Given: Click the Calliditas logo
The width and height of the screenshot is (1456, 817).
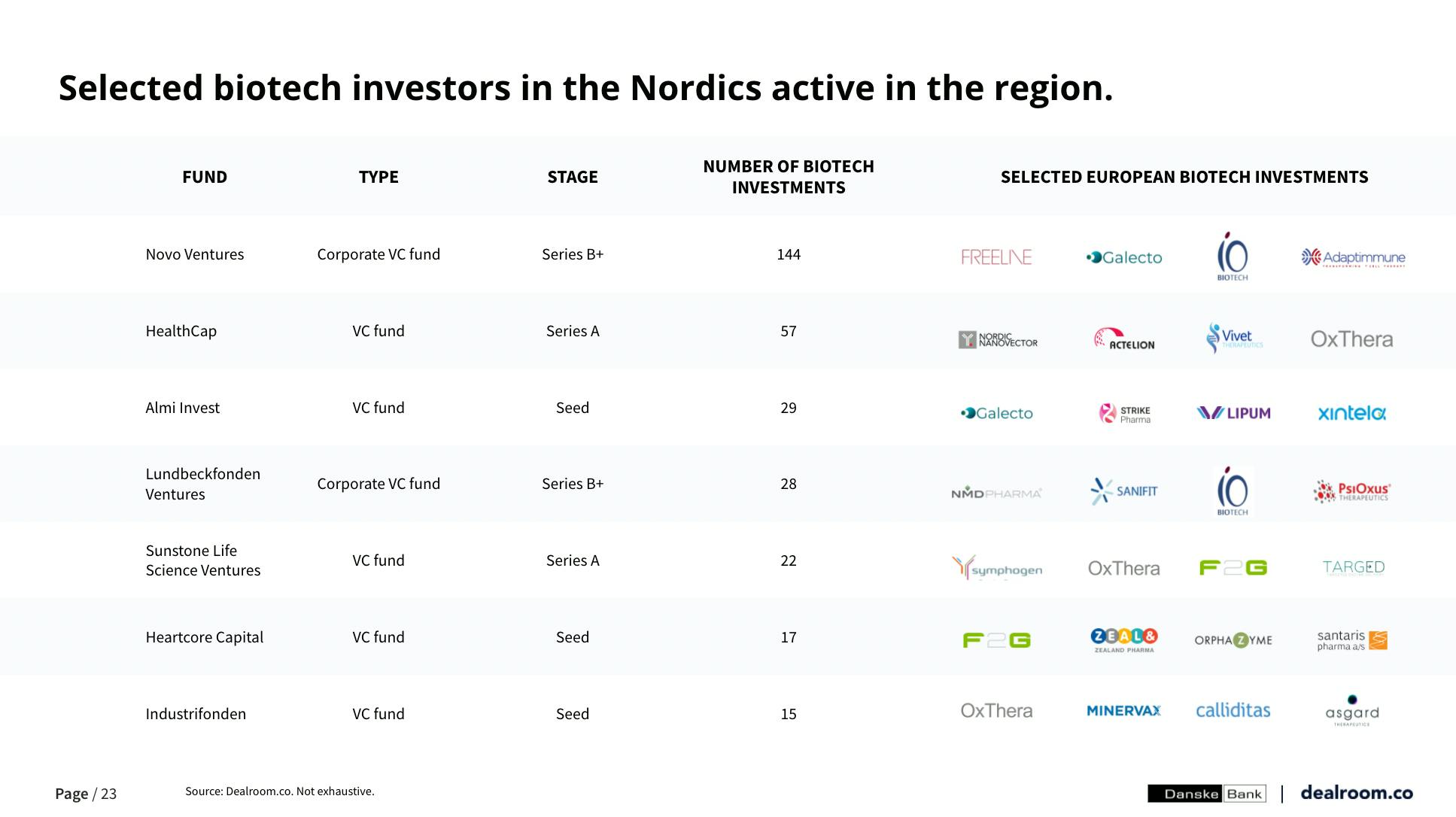Looking at the screenshot, I should point(1233,710).
